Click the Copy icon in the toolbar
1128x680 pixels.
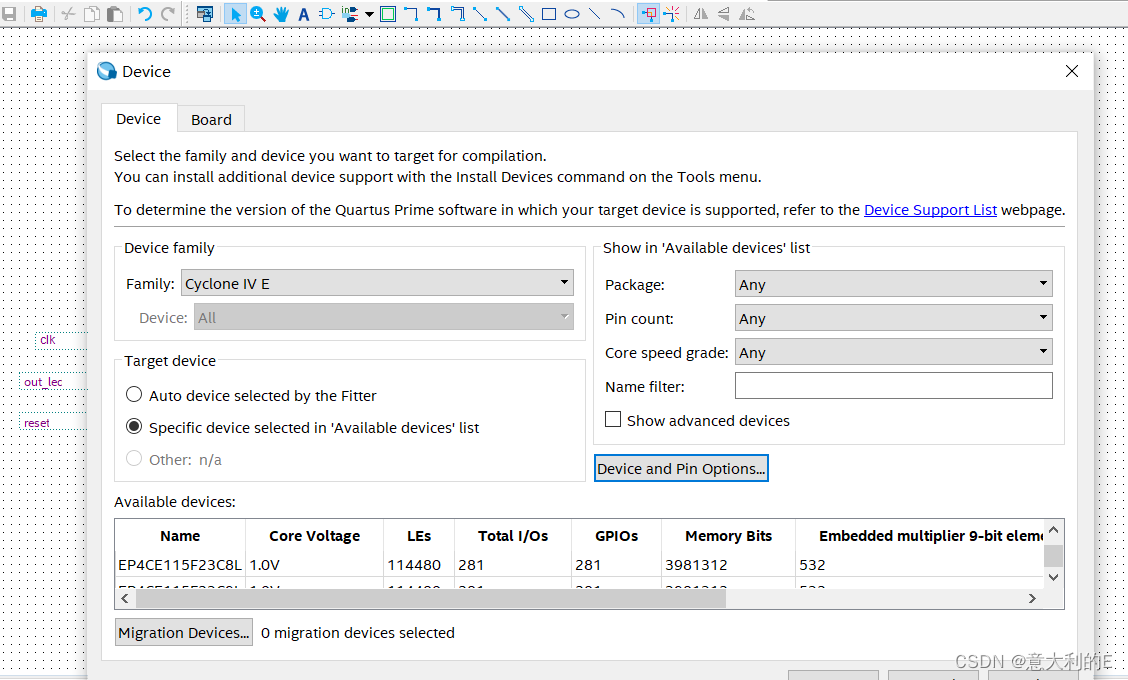pyautogui.click(x=91, y=14)
